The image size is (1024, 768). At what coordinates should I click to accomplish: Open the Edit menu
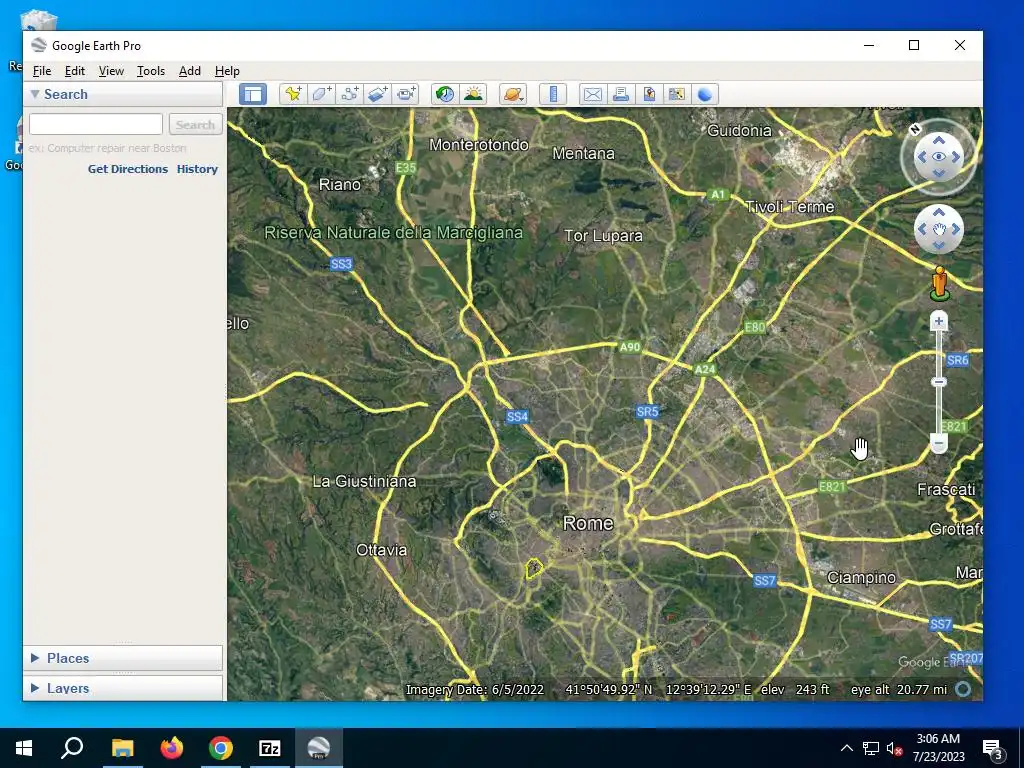pyautogui.click(x=74, y=71)
